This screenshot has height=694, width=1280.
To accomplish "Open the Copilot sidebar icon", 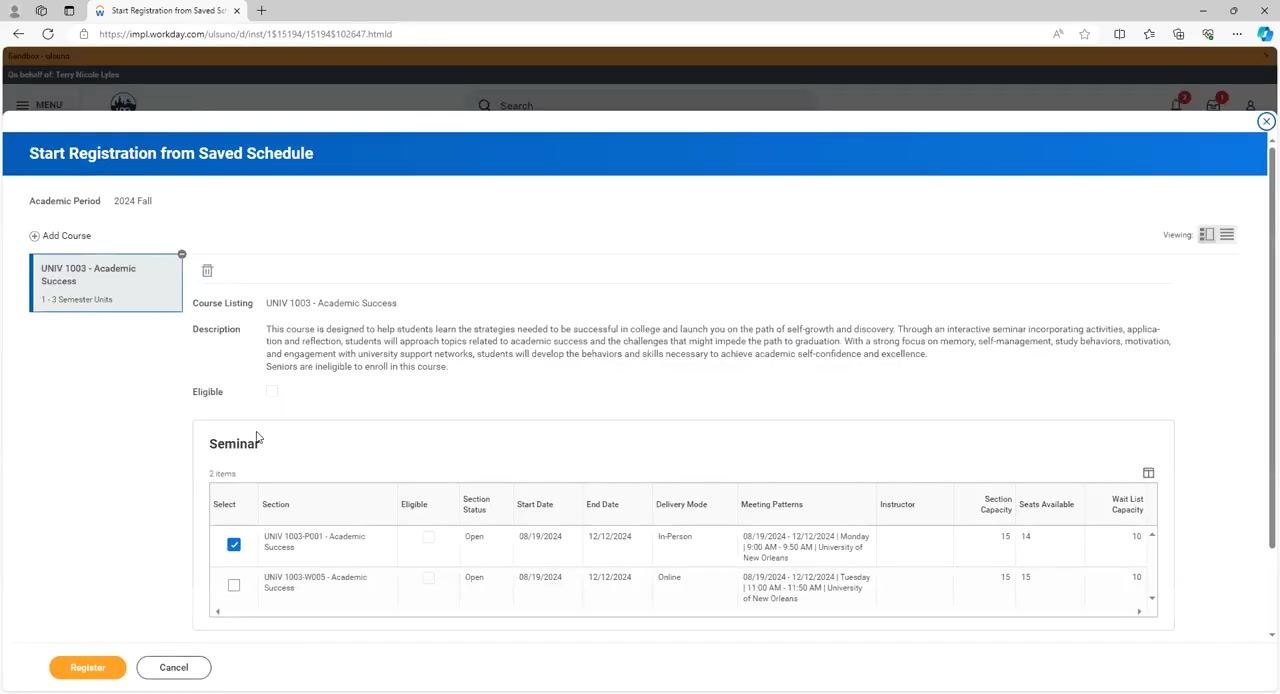I will (x=1265, y=34).
